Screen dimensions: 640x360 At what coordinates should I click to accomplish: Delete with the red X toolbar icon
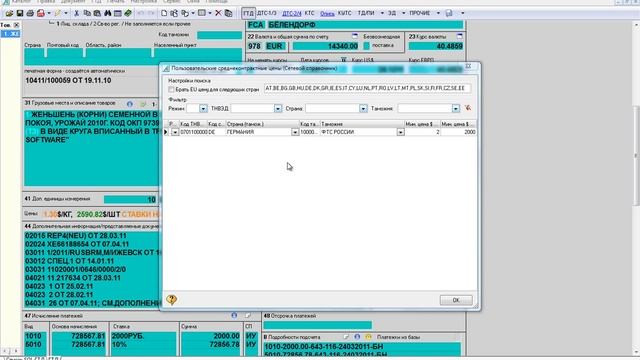click(x=218, y=13)
